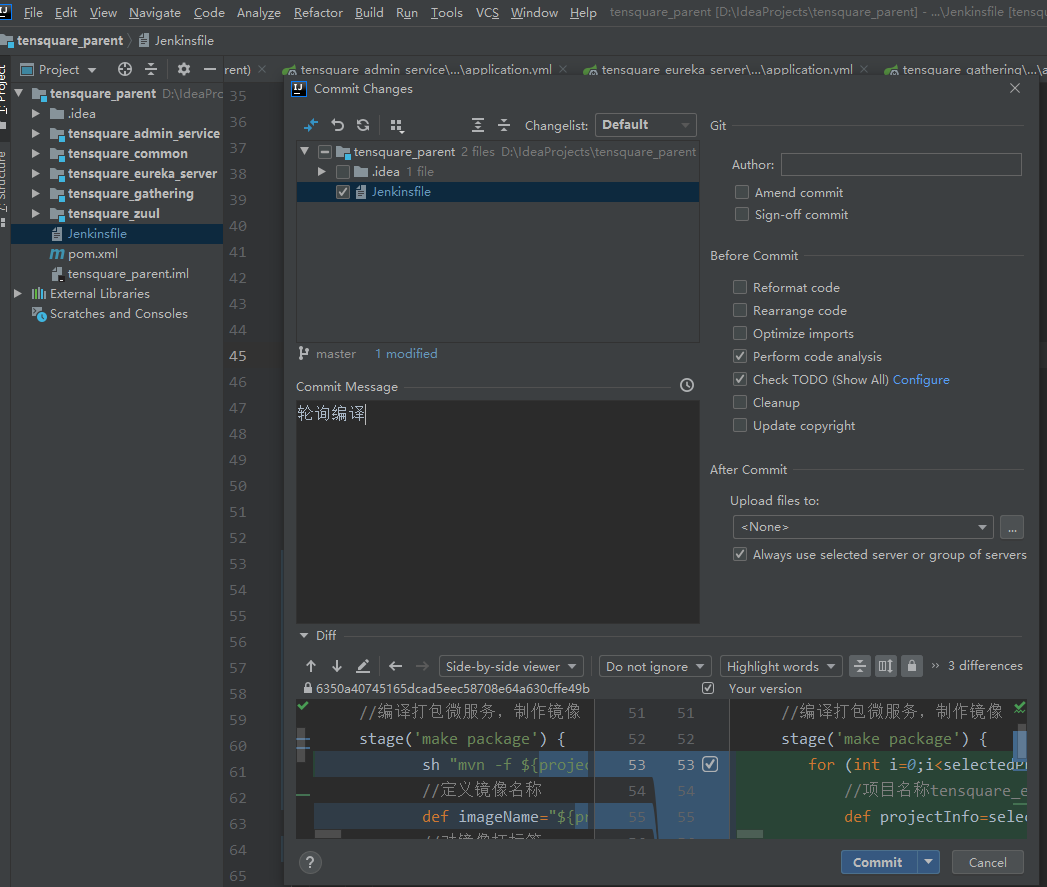Viewport: 1047px width, 887px height.
Task: Toggle the read-only lock in the diff toolbar
Action: click(x=911, y=666)
